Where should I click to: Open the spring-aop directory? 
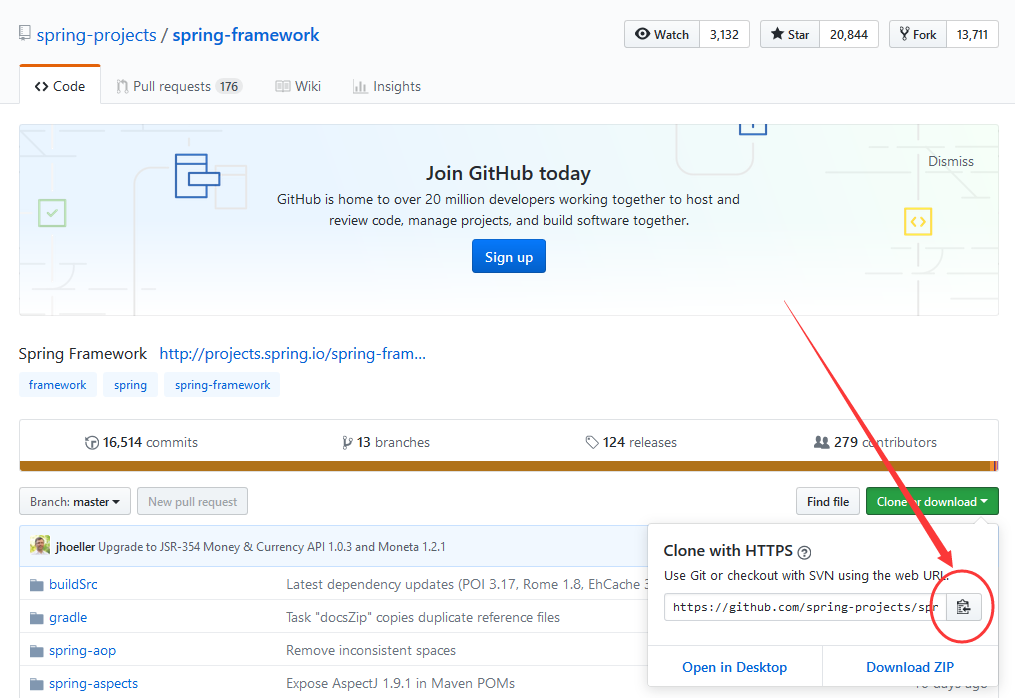point(82,651)
